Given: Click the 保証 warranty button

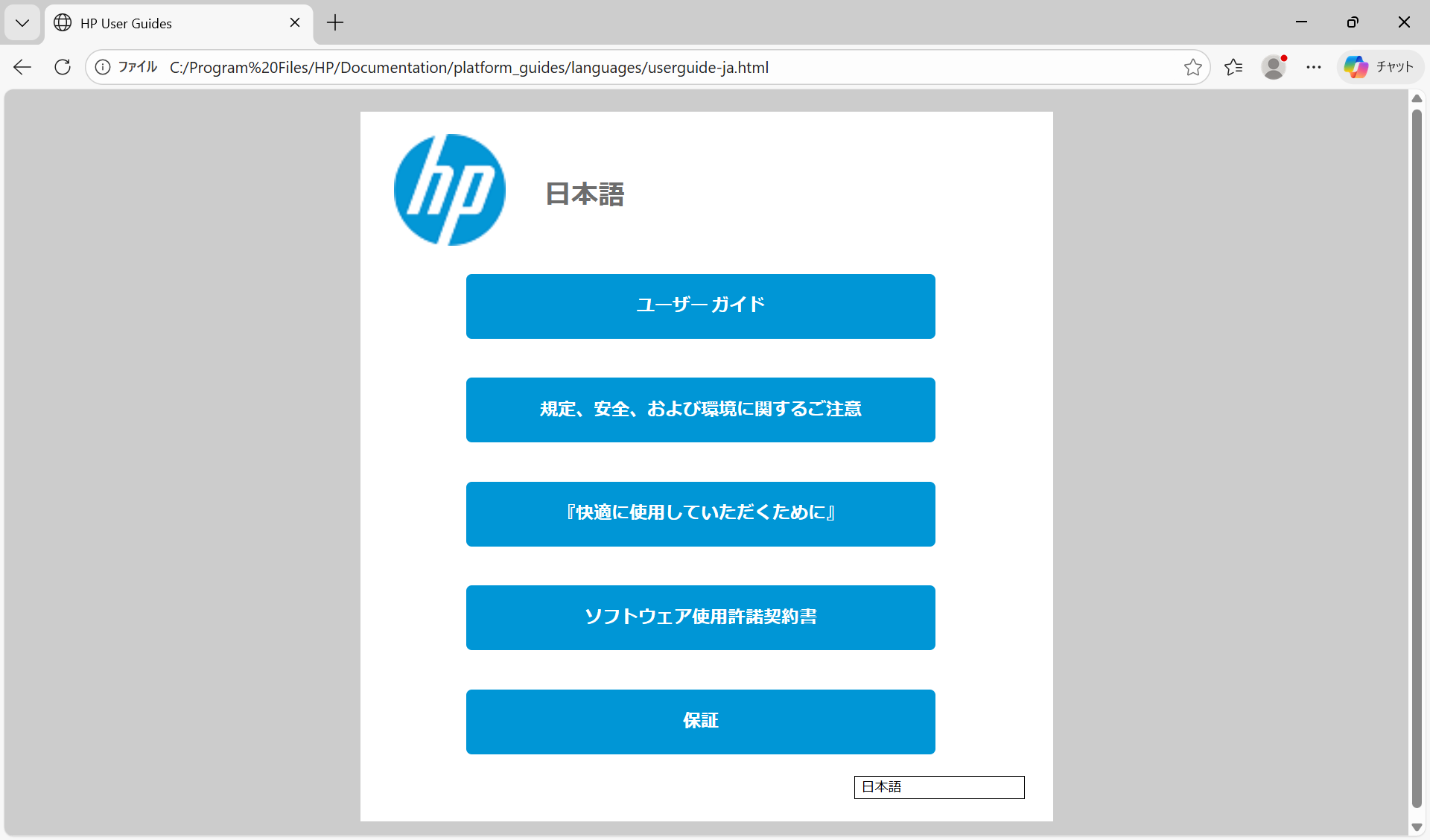Looking at the screenshot, I should pyautogui.click(x=700, y=722).
